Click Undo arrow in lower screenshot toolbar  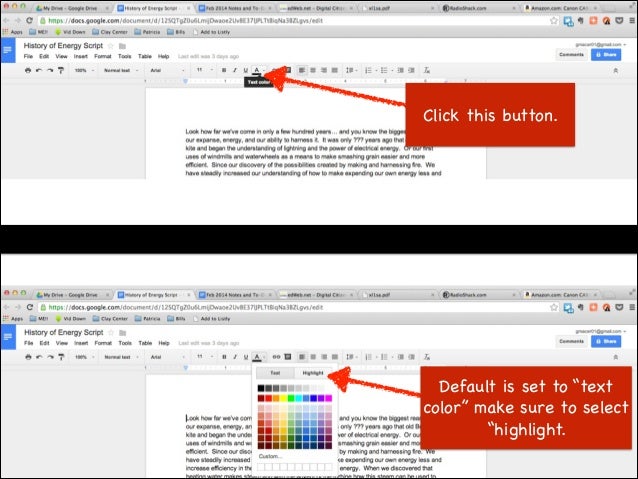click(x=39, y=357)
